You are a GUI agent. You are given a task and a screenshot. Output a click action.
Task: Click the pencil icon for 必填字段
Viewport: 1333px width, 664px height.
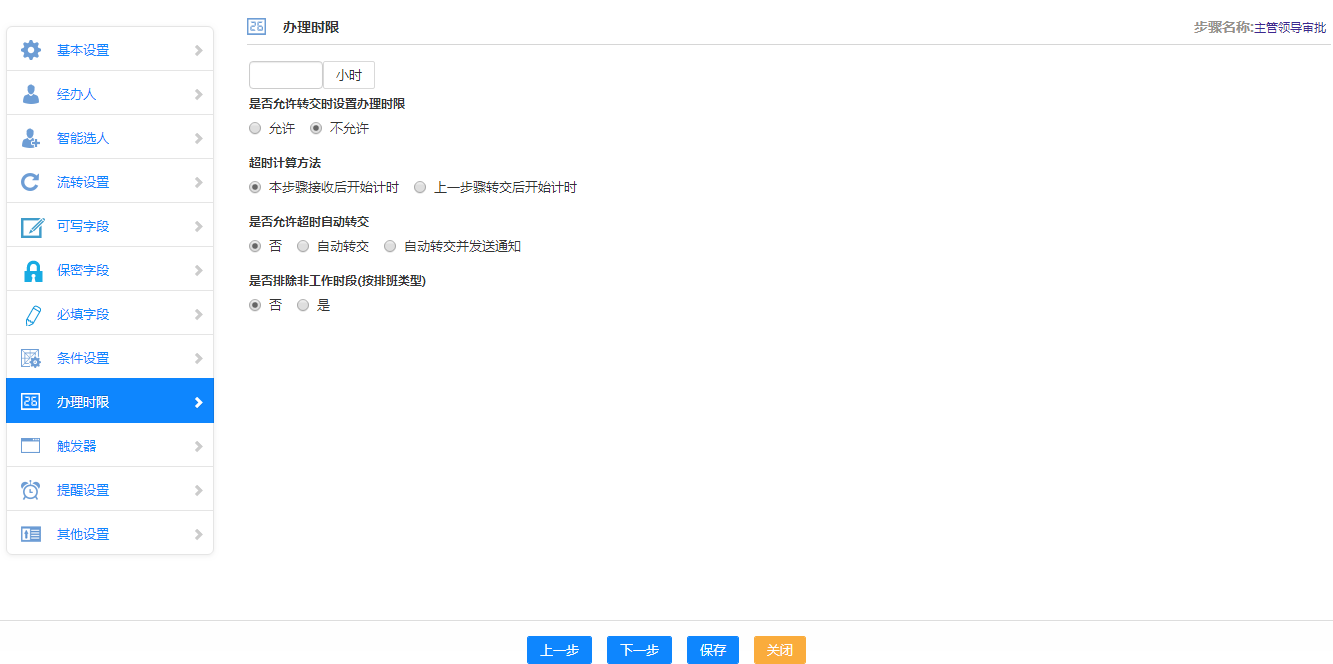click(32, 314)
